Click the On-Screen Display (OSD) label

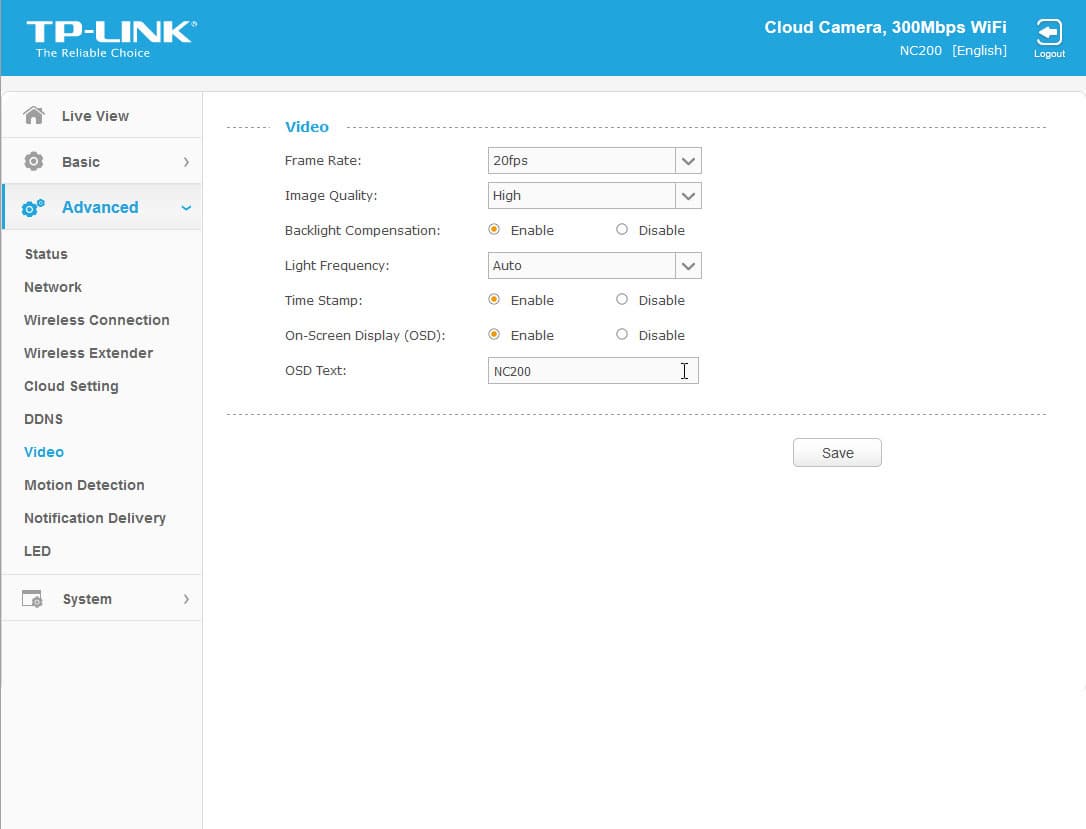click(x=365, y=335)
